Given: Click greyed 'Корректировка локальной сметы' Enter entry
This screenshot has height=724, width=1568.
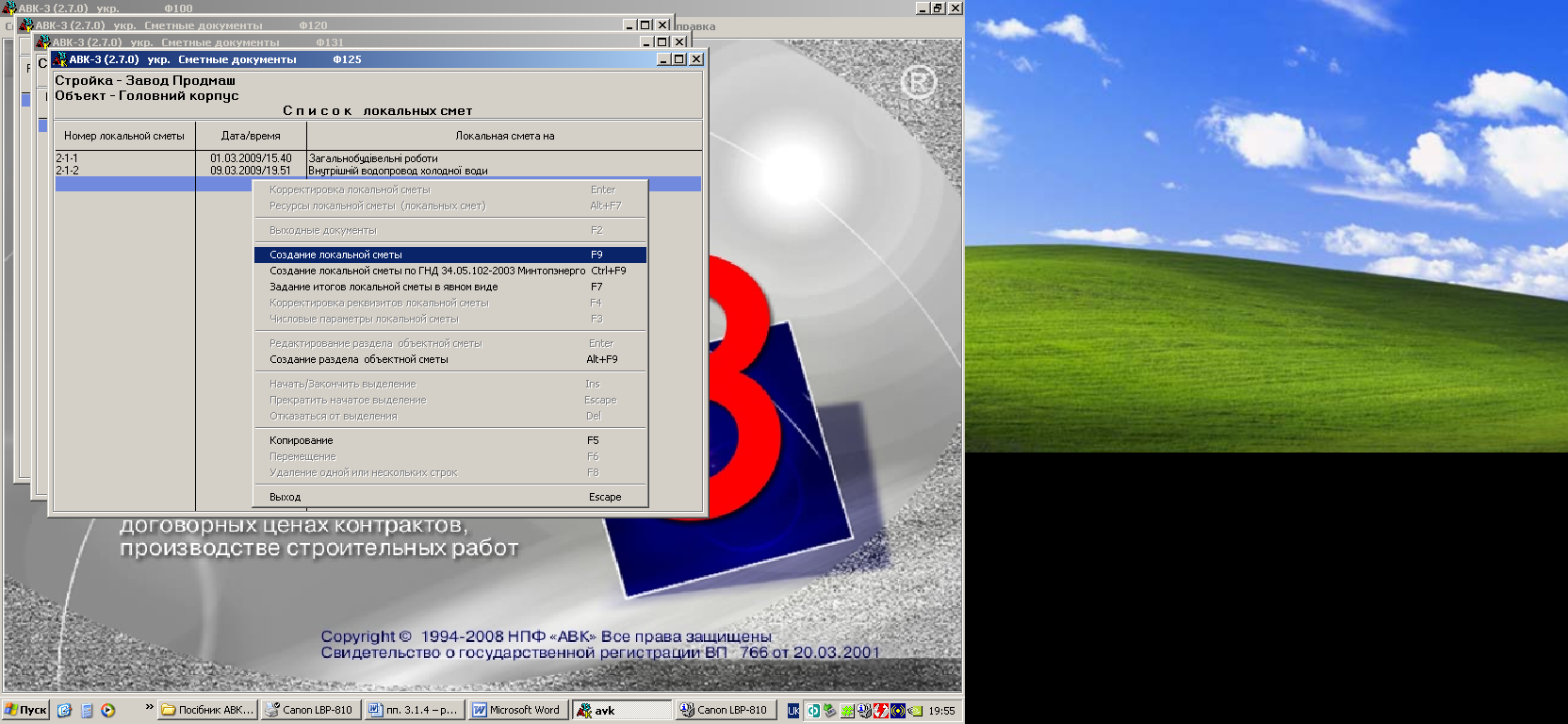Looking at the screenshot, I should click(450, 189).
